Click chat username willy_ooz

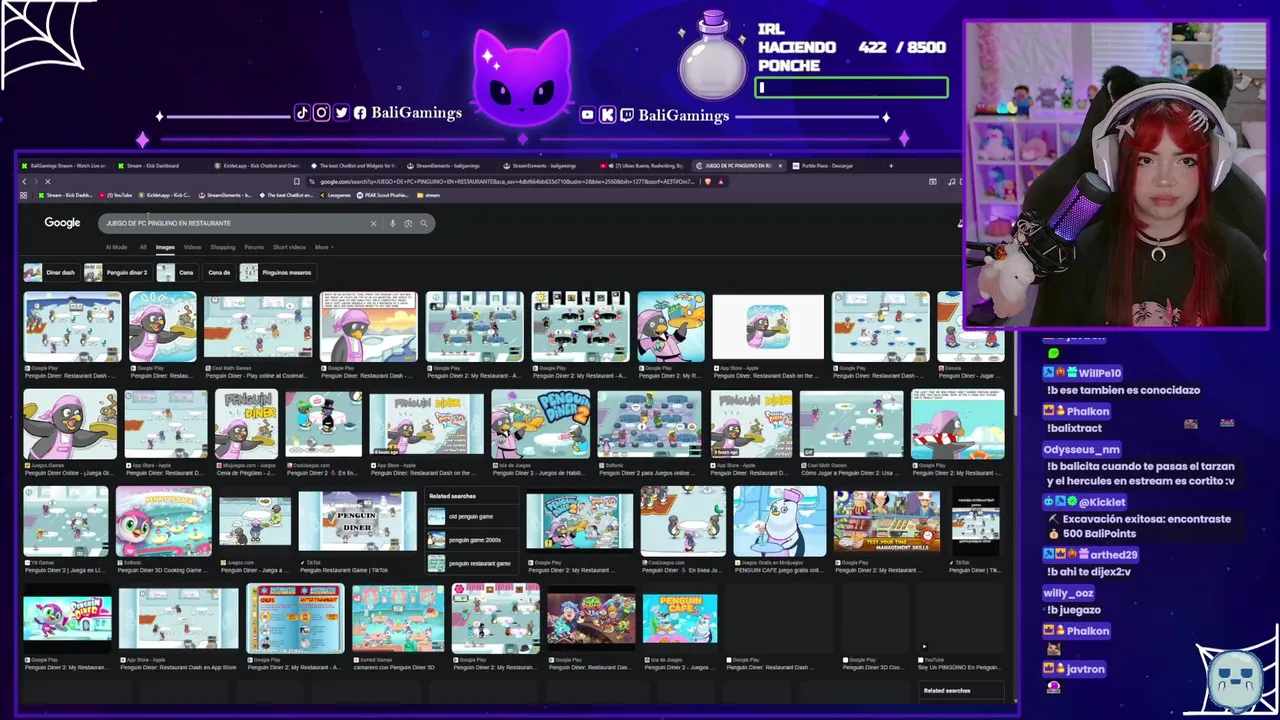coord(1069,592)
